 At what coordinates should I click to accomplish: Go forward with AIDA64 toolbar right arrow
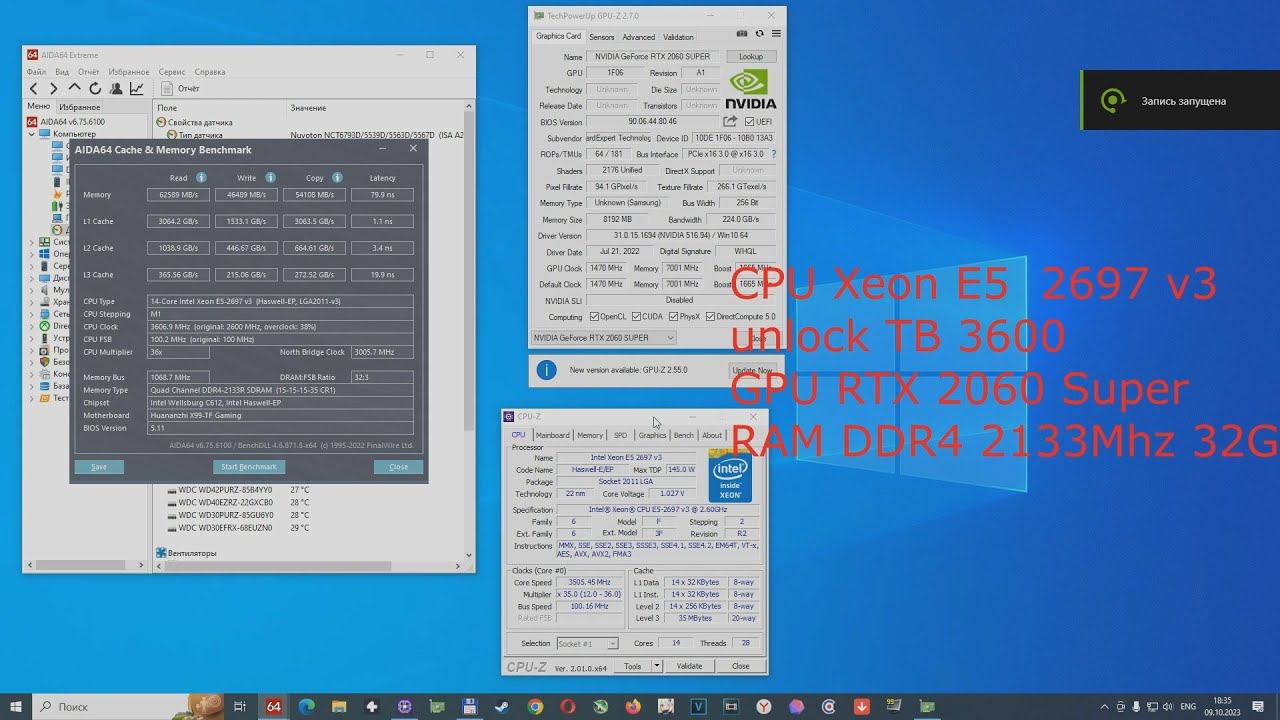point(55,89)
